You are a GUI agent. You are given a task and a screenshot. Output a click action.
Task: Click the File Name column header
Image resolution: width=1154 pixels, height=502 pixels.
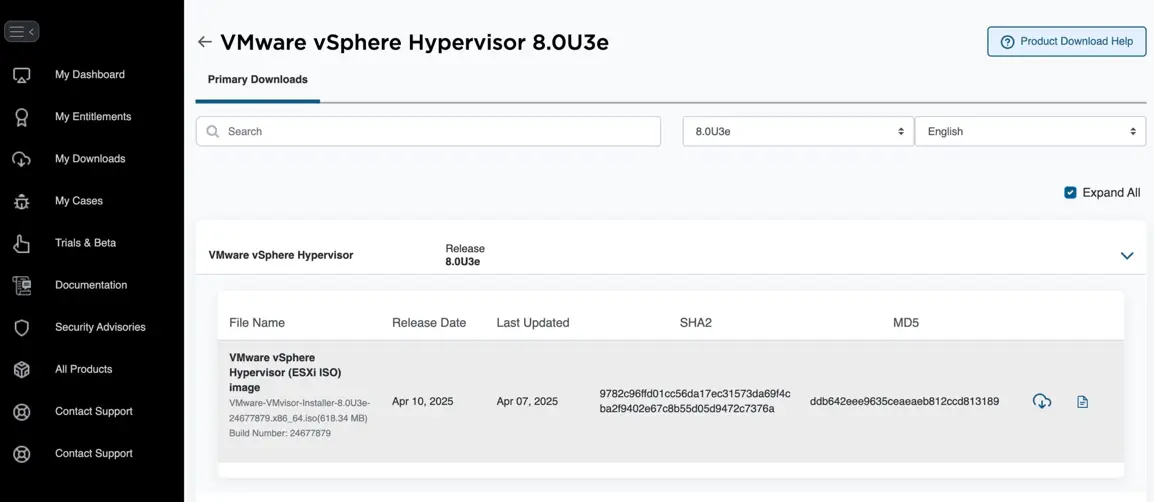[257, 322]
